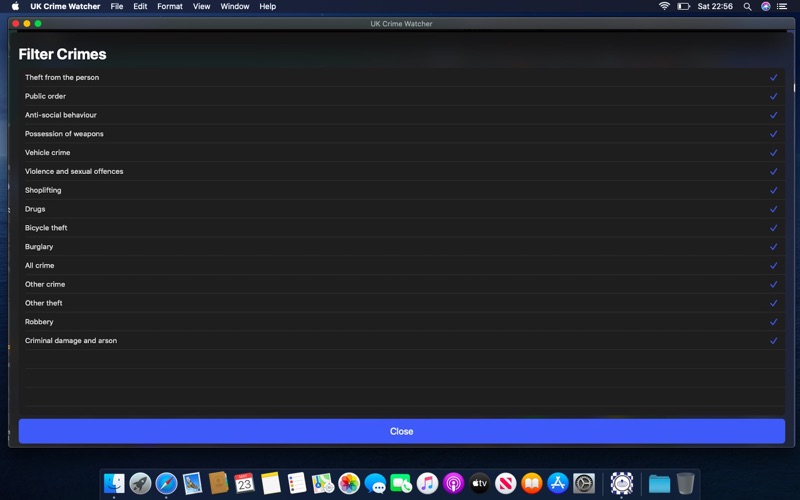The height and width of the screenshot is (500, 800).
Task: Open the Trash in dock
Action: click(685, 483)
